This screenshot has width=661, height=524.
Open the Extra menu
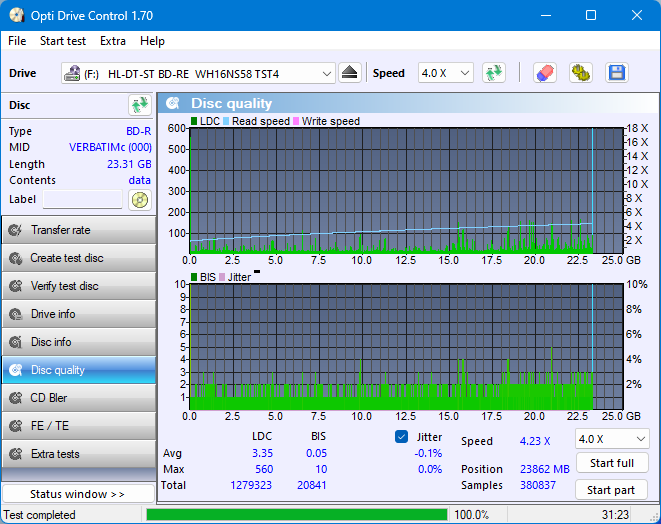113,41
